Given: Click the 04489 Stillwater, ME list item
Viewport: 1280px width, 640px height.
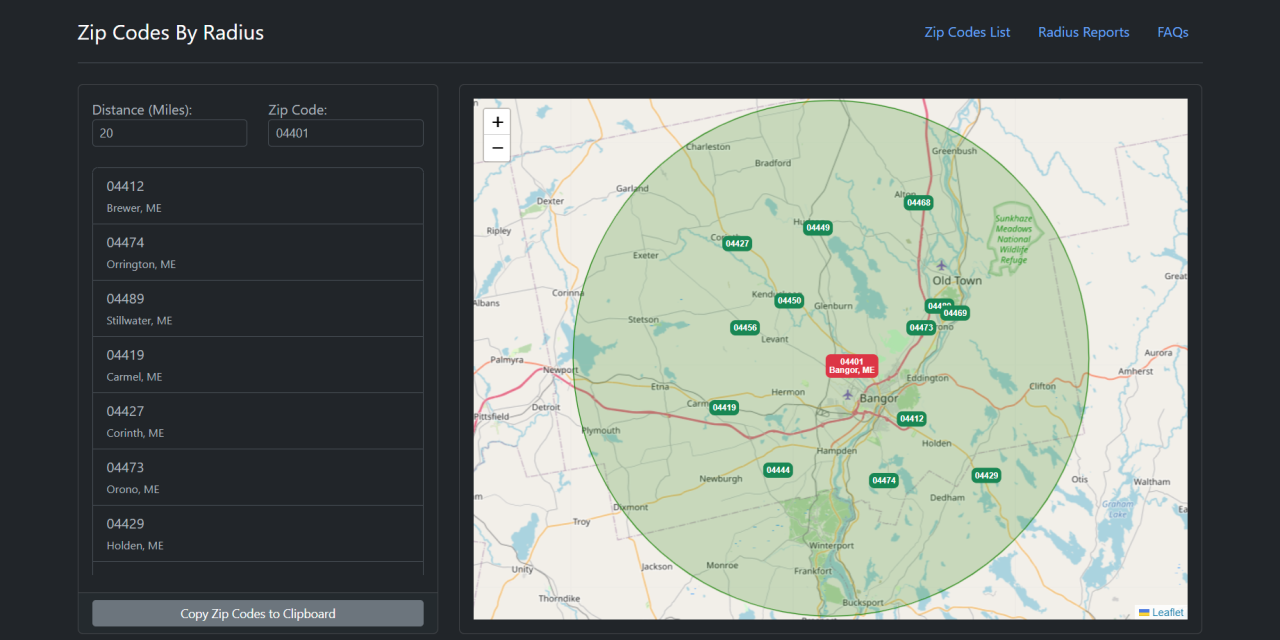Looking at the screenshot, I should point(257,308).
